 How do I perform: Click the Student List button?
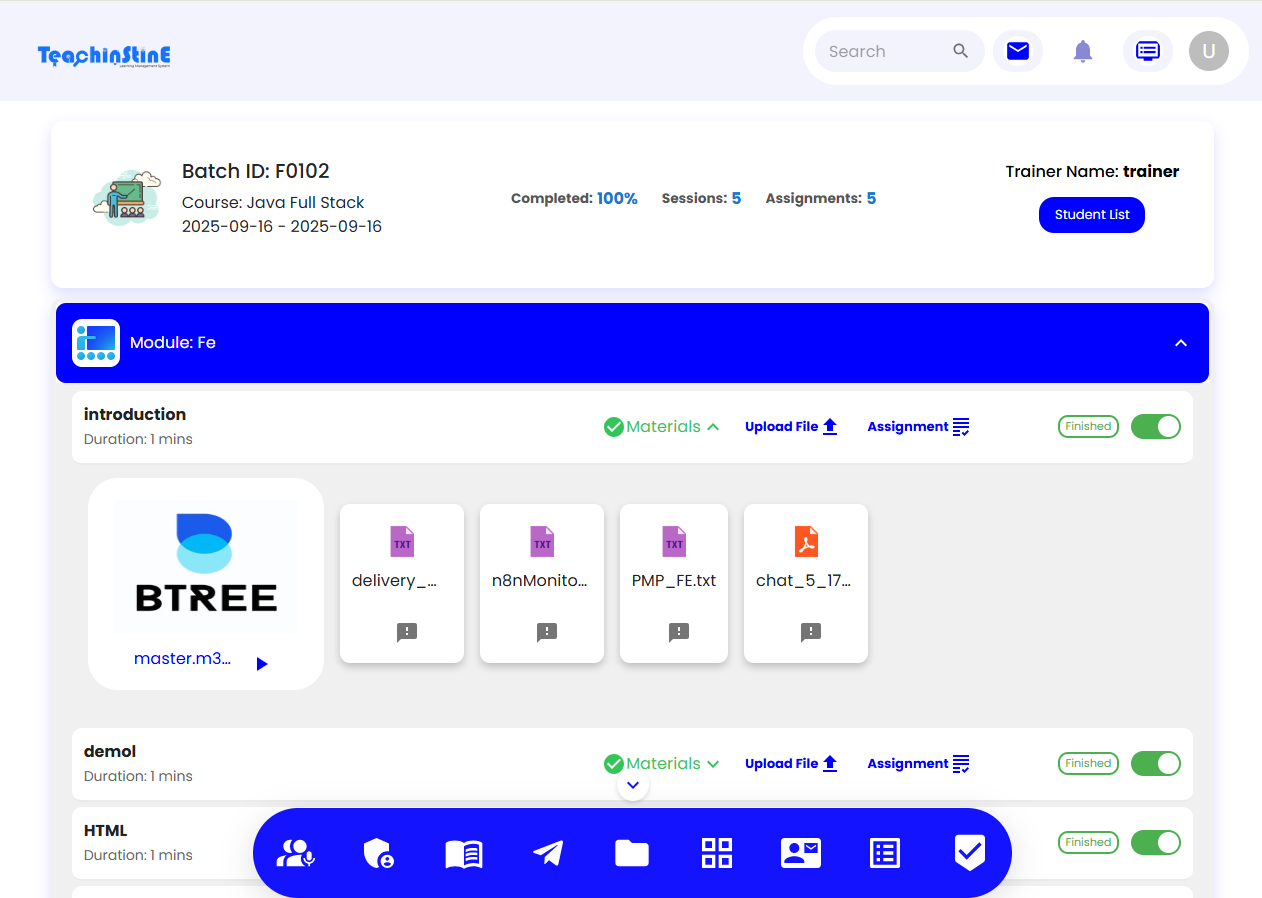(x=1091, y=215)
